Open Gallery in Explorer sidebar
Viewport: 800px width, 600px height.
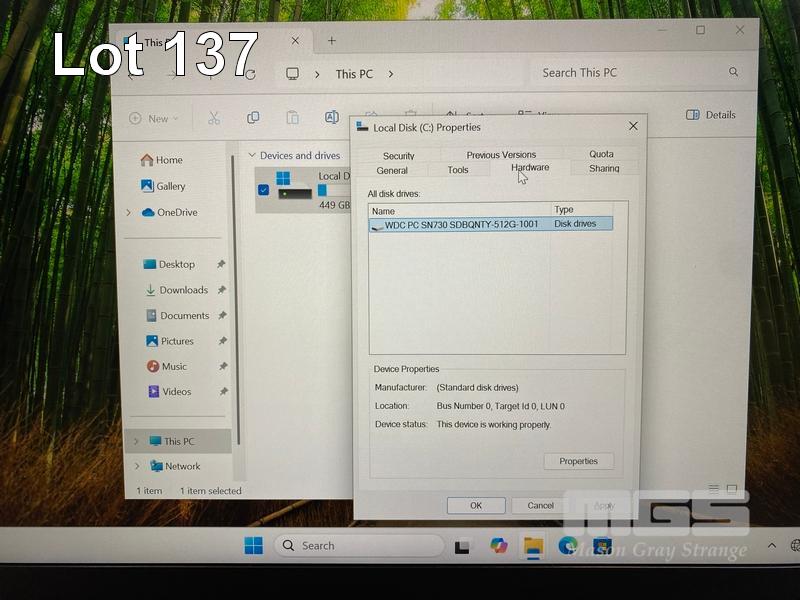click(x=163, y=186)
